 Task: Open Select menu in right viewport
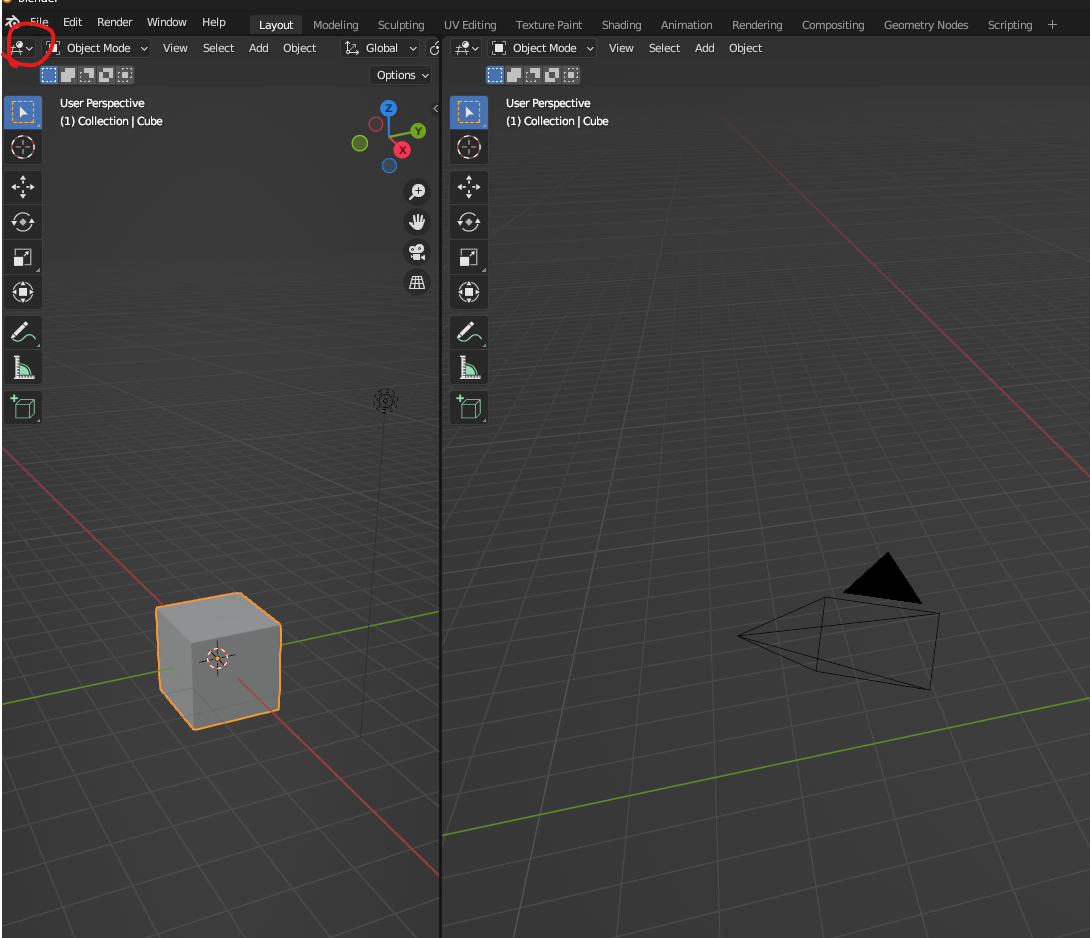664,48
